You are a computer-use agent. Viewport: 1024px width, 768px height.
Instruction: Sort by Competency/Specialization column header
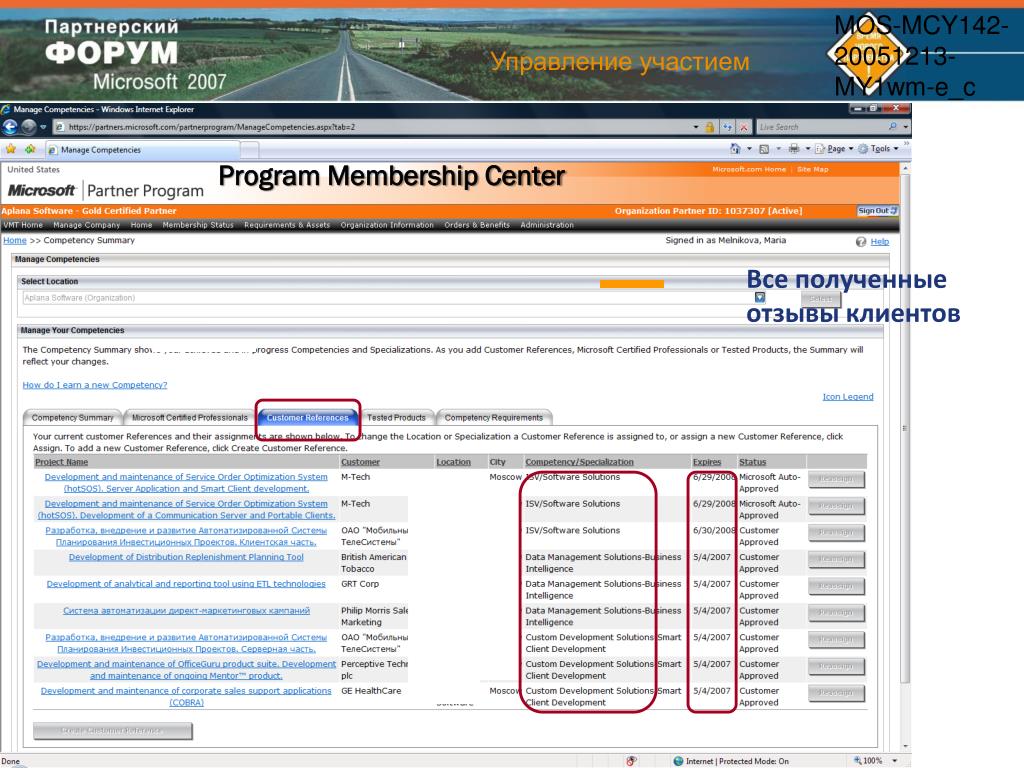579,462
